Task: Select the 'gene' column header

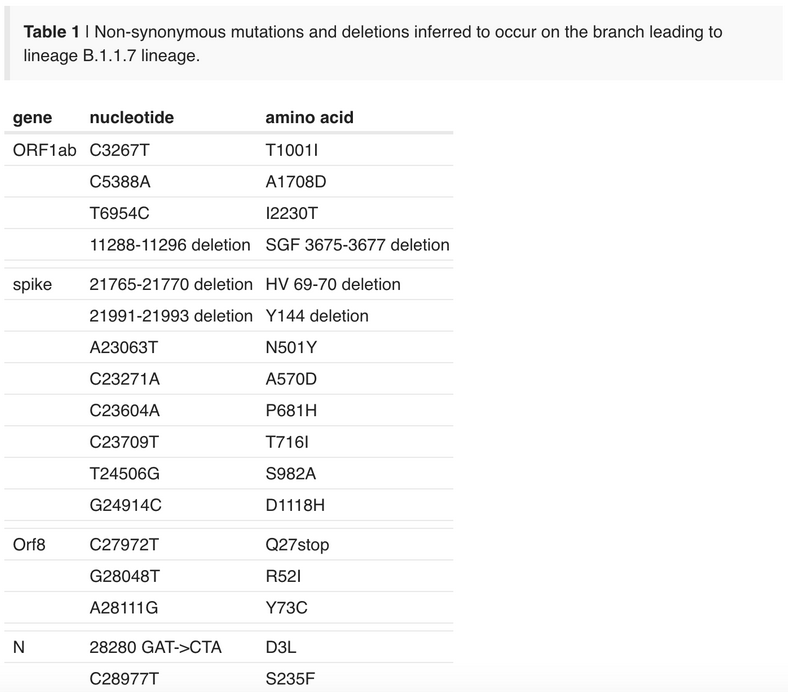Action: pyautogui.click(x=33, y=118)
